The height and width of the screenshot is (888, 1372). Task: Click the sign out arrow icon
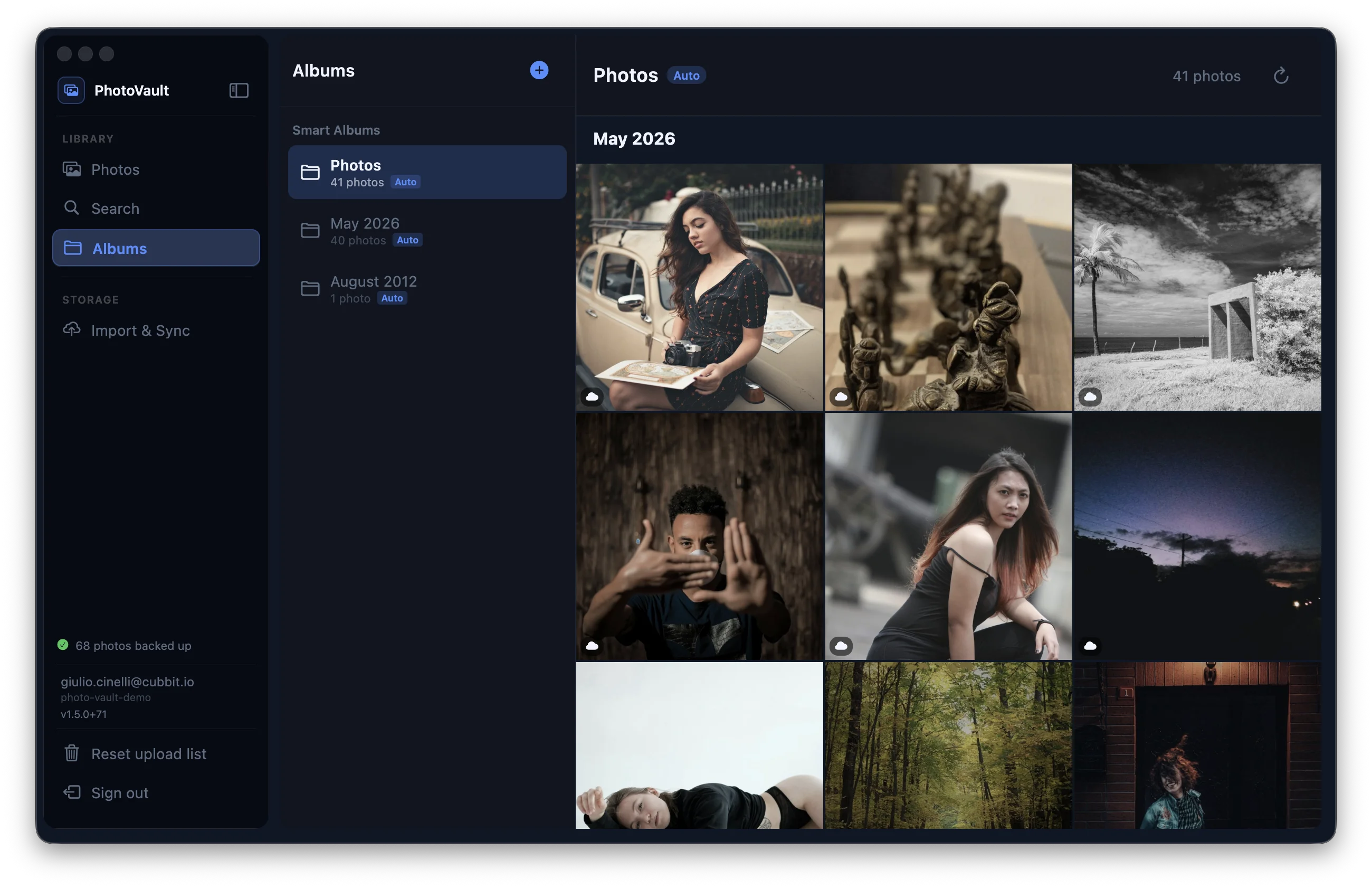71,792
